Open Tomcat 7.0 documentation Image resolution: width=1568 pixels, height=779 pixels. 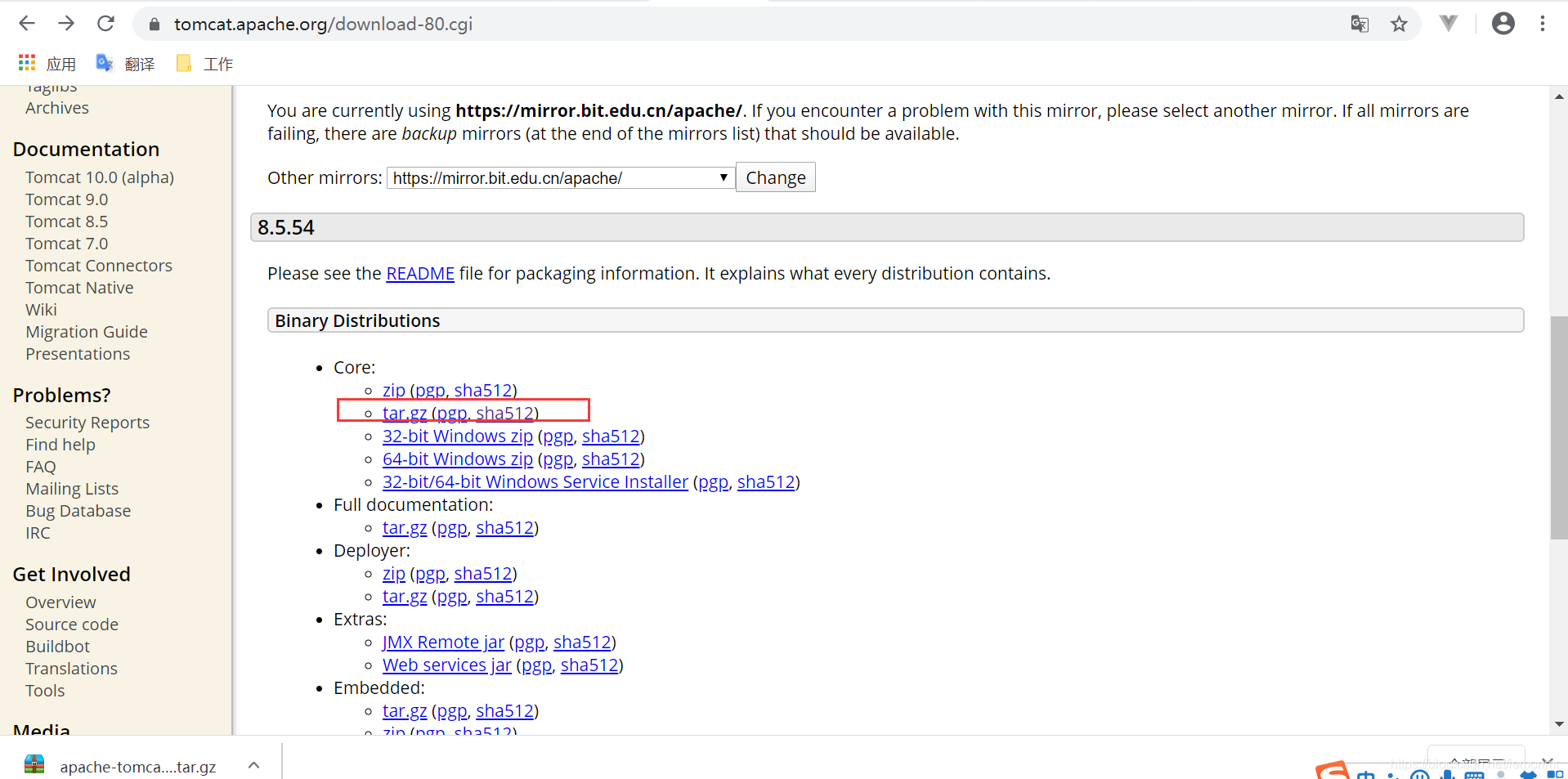pyautogui.click(x=66, y=244)
